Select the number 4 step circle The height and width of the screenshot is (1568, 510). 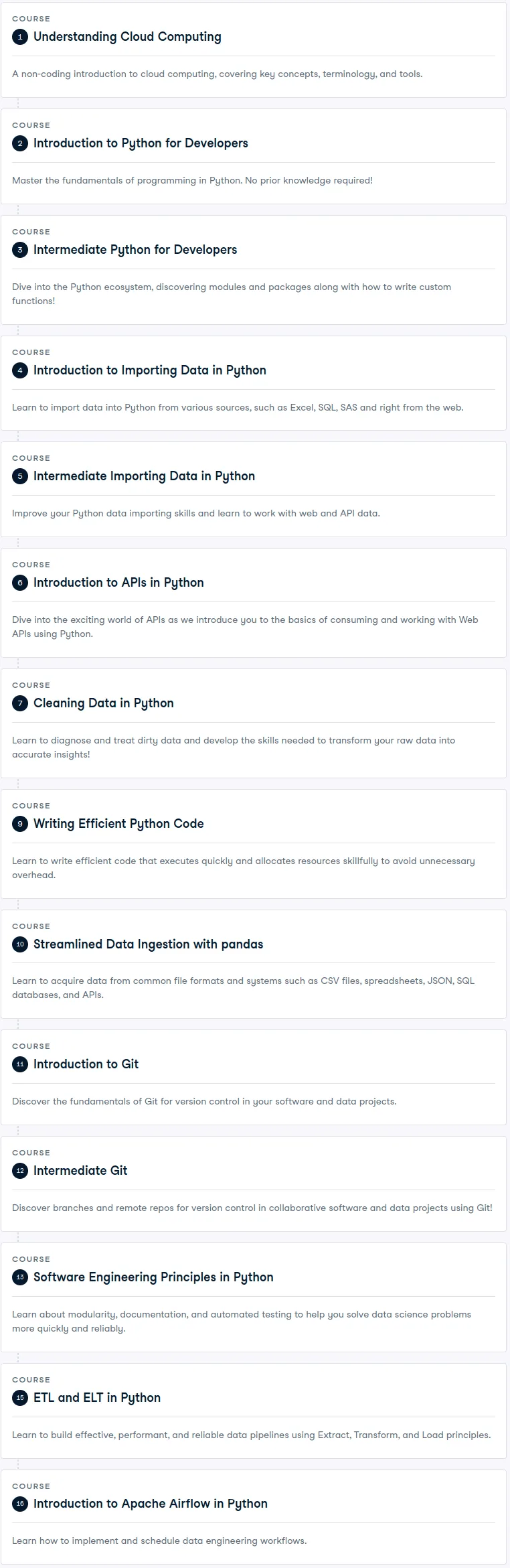[20, 370]
